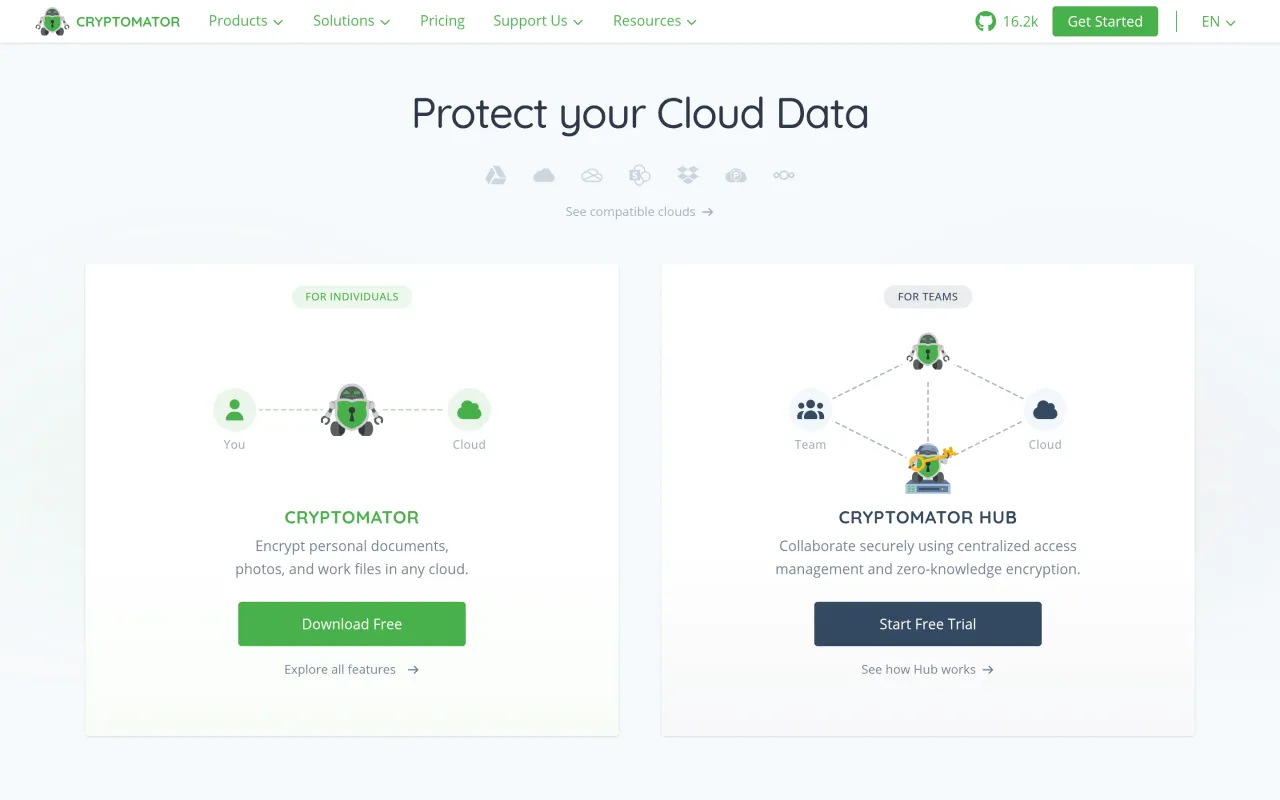Click the Start Free Trial button

click(x=928, y=624)
